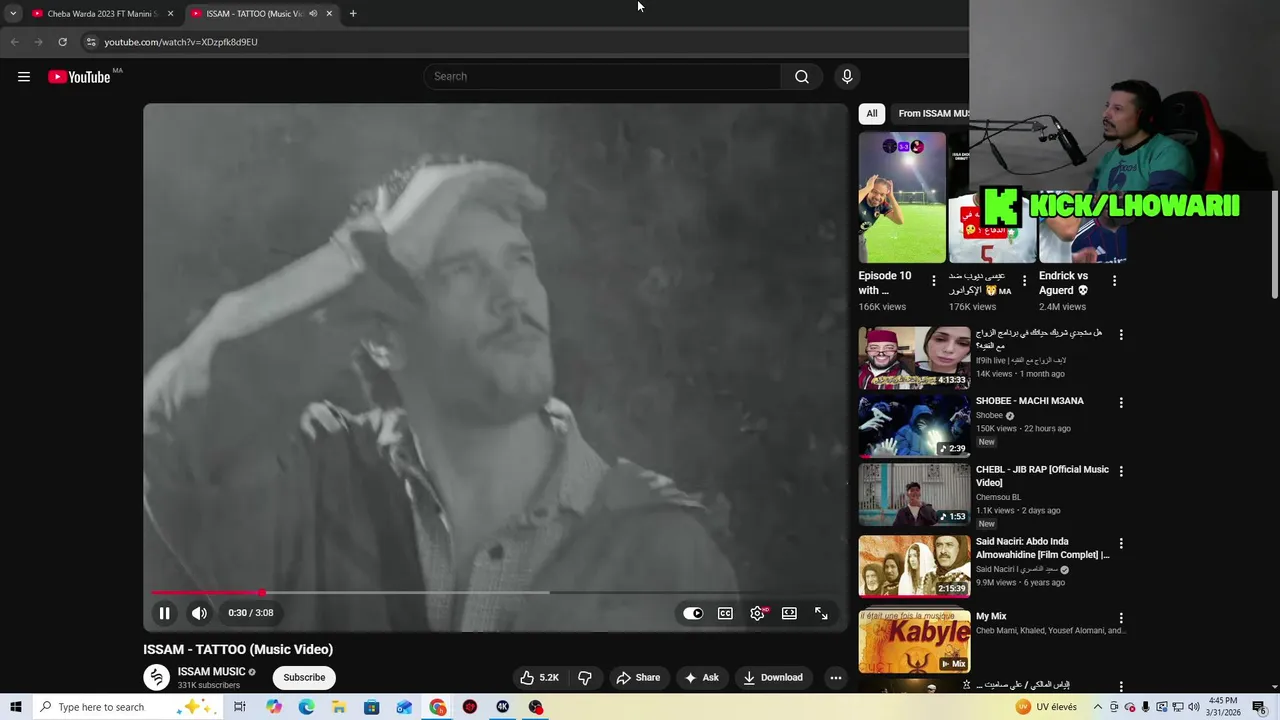Open the Ask AI button
Image resolution: width=1280 pixels, height=720 pixels.
tap(701, 677)
